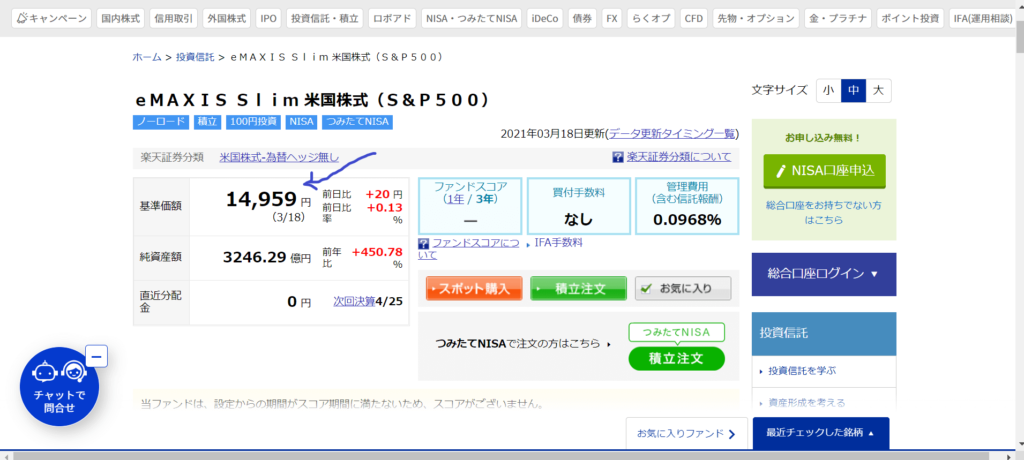Click help icon beside ファンドスコアについて
The height and width of the screenshot is (460, 1024).
423,243
